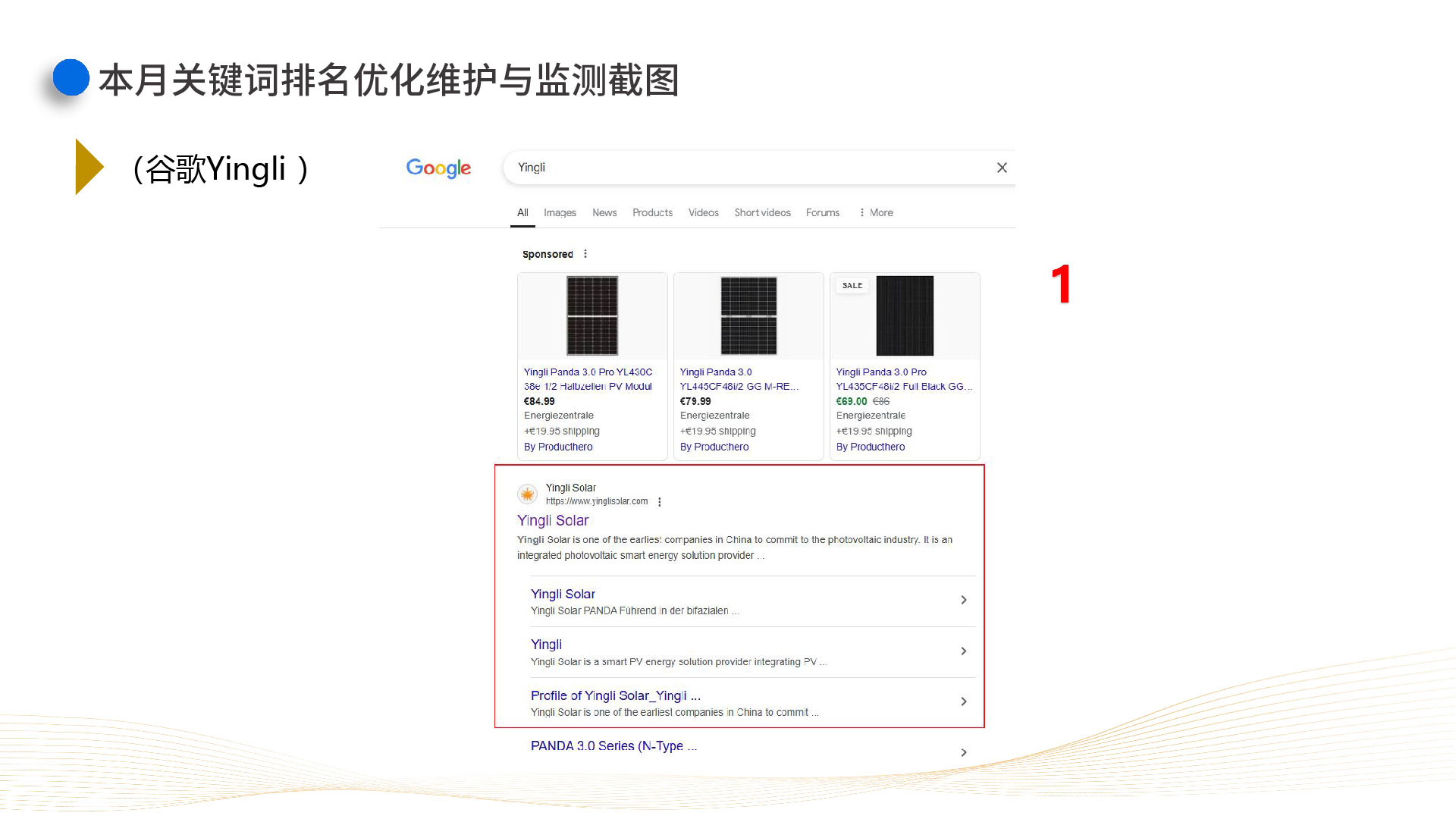
Task: Go to the Products tab
Action: [x=652, y=212]
